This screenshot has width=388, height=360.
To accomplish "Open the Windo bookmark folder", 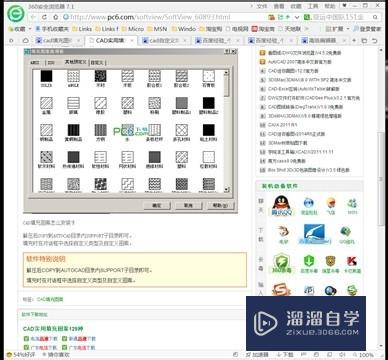I will [183, 29].
